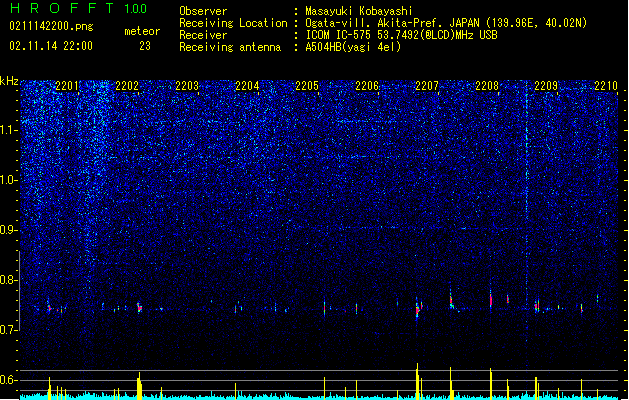This screenshot has height=400, width=629.
Task: Click the Observer label
Action: [x=203, y=11]
